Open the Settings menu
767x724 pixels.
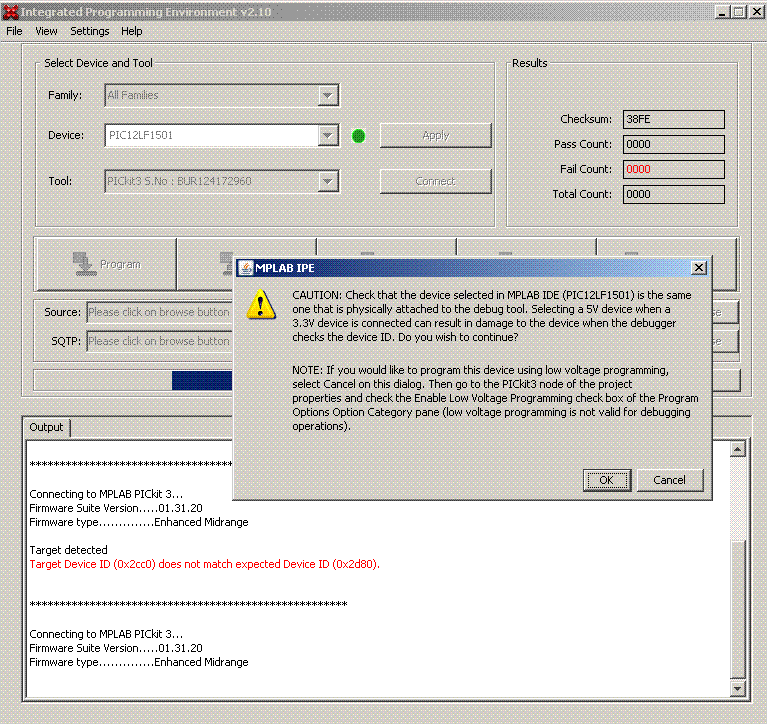point(90,31)
